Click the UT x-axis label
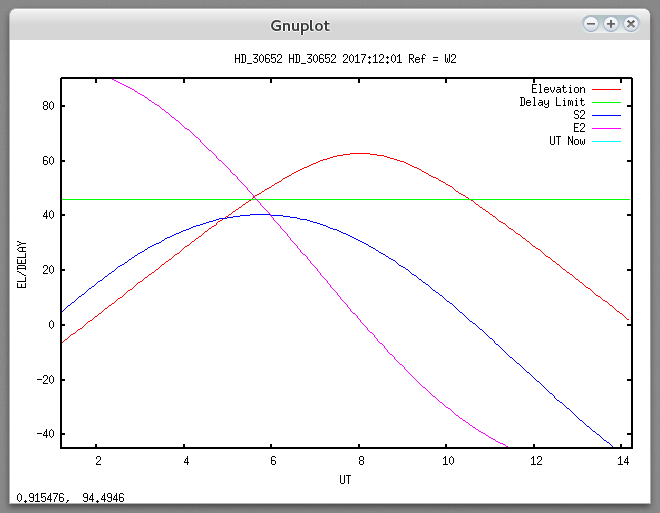 (344, 479)
